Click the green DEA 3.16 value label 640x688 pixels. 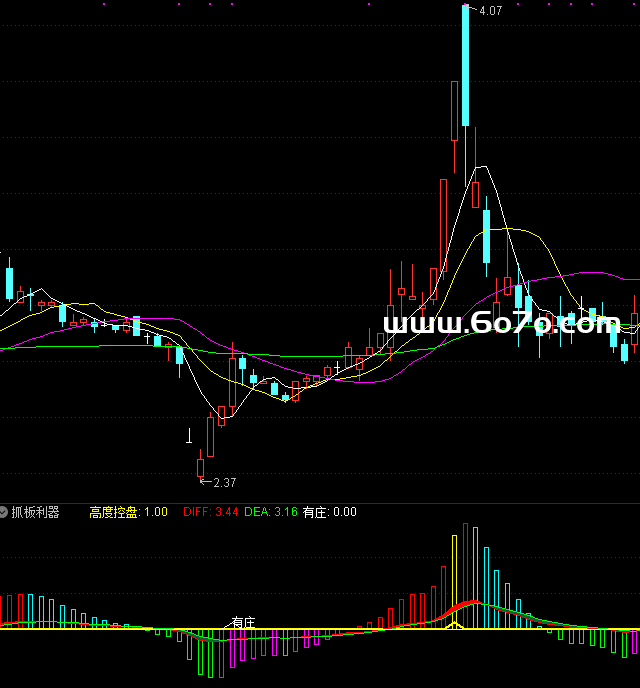point(270,512)
